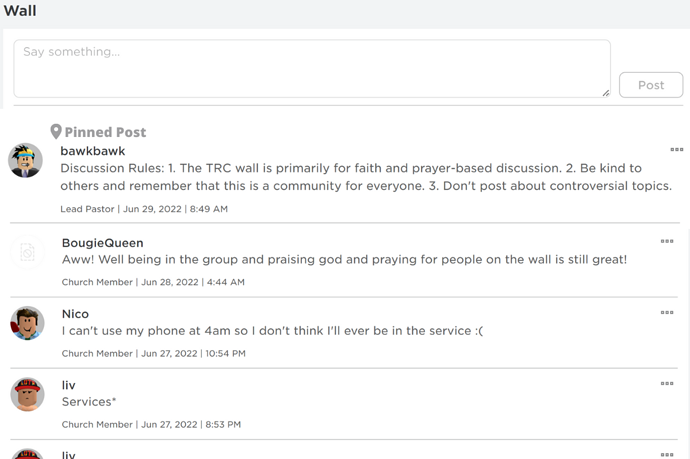Focus the Say something text box
Viewport: 690px width, 459px height.
(312, 69)
